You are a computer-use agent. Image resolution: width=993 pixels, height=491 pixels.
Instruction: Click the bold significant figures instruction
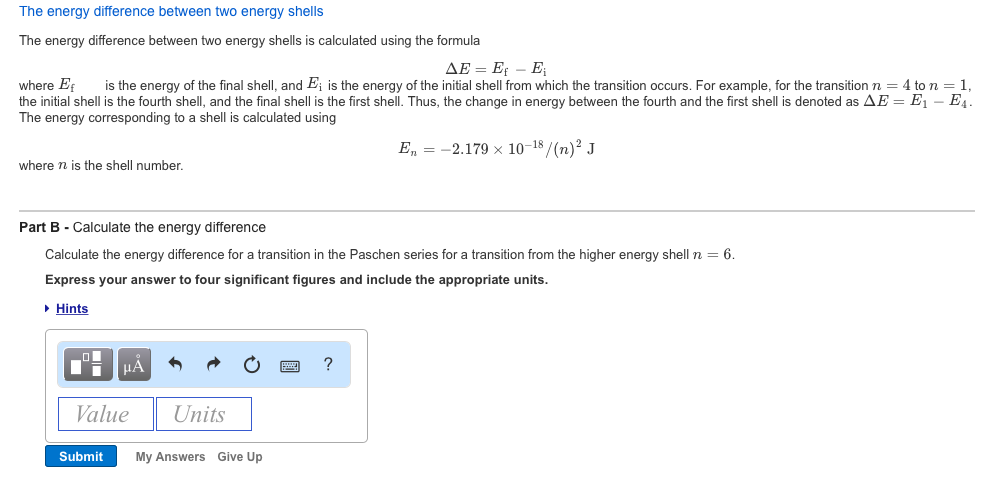(x=296, y=280)
